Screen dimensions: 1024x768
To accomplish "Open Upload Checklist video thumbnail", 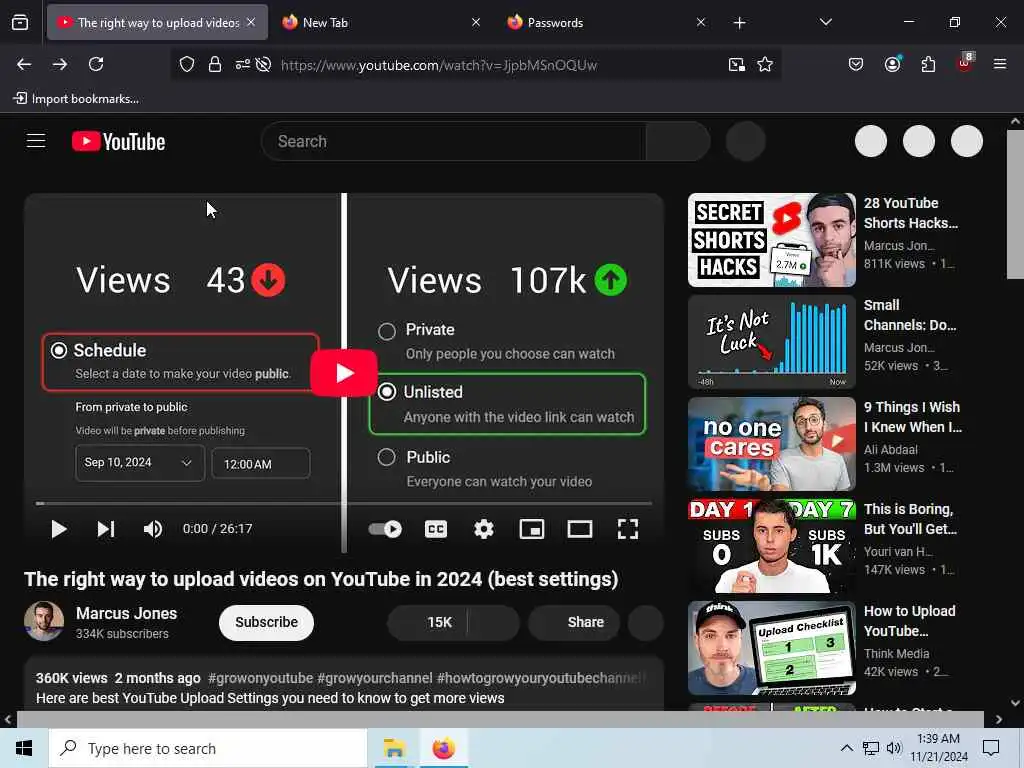I will 771,648.
